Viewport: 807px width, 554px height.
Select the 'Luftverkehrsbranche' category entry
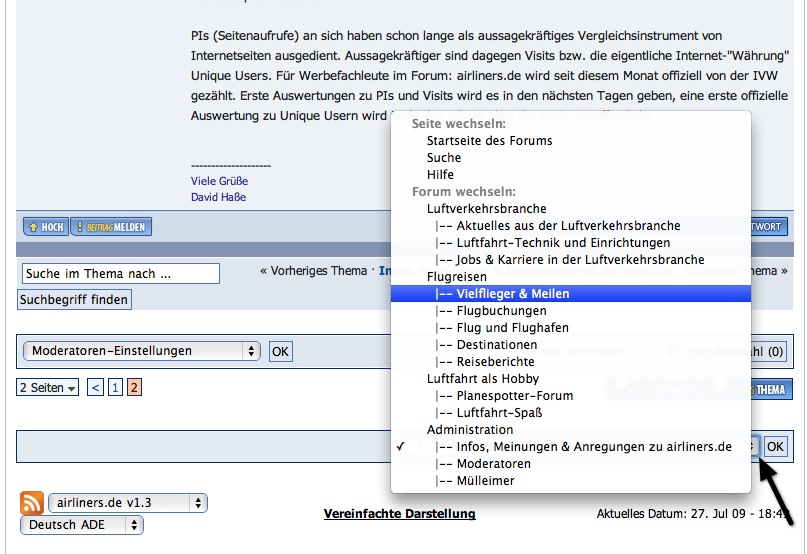[571, 209]
